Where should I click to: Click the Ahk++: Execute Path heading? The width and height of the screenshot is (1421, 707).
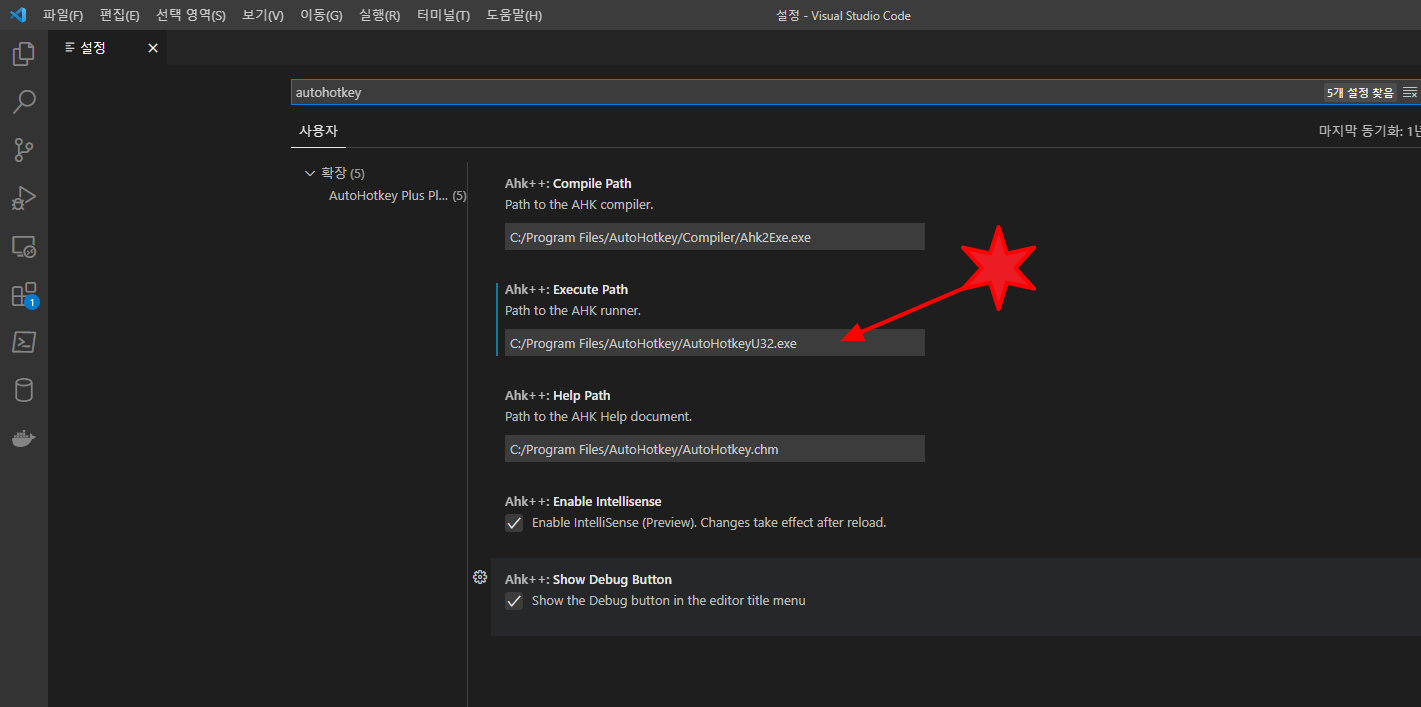click(x=567, y=290)
